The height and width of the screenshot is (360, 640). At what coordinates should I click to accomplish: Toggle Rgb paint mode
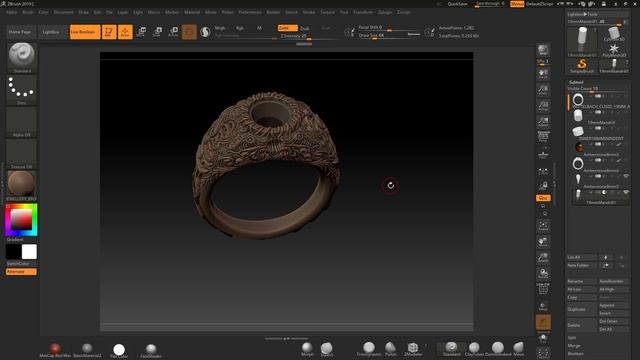240,28
